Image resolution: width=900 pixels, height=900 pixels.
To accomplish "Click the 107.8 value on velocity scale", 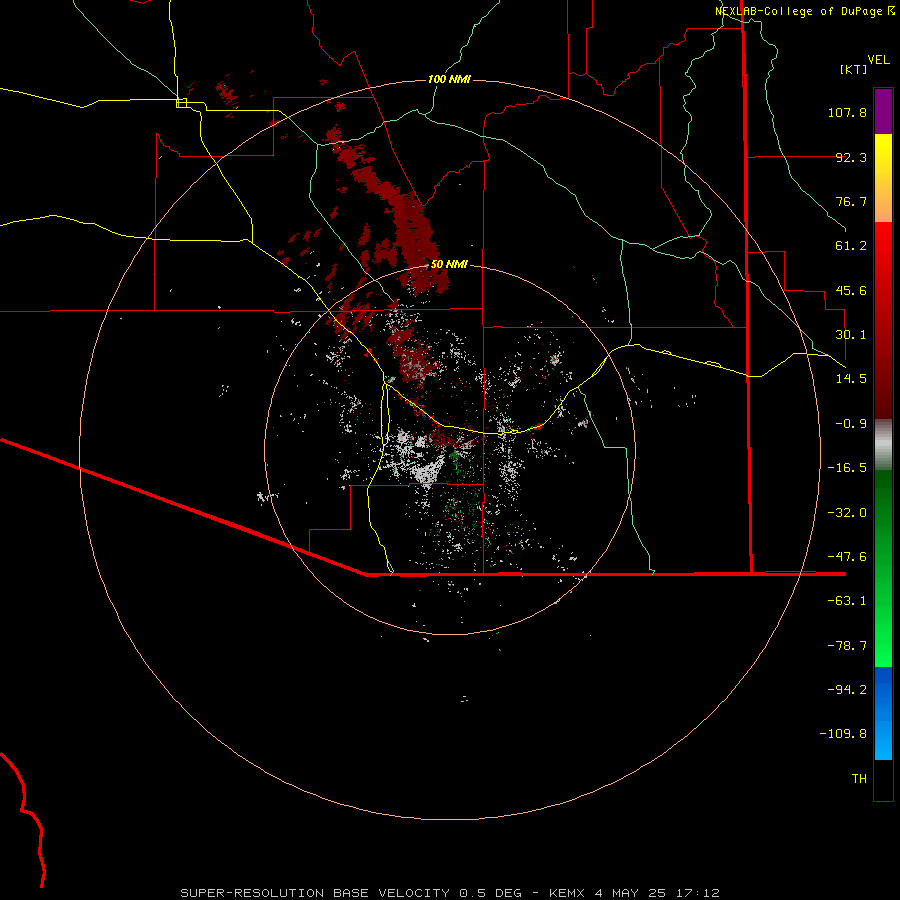I will [x=847, y=112].
